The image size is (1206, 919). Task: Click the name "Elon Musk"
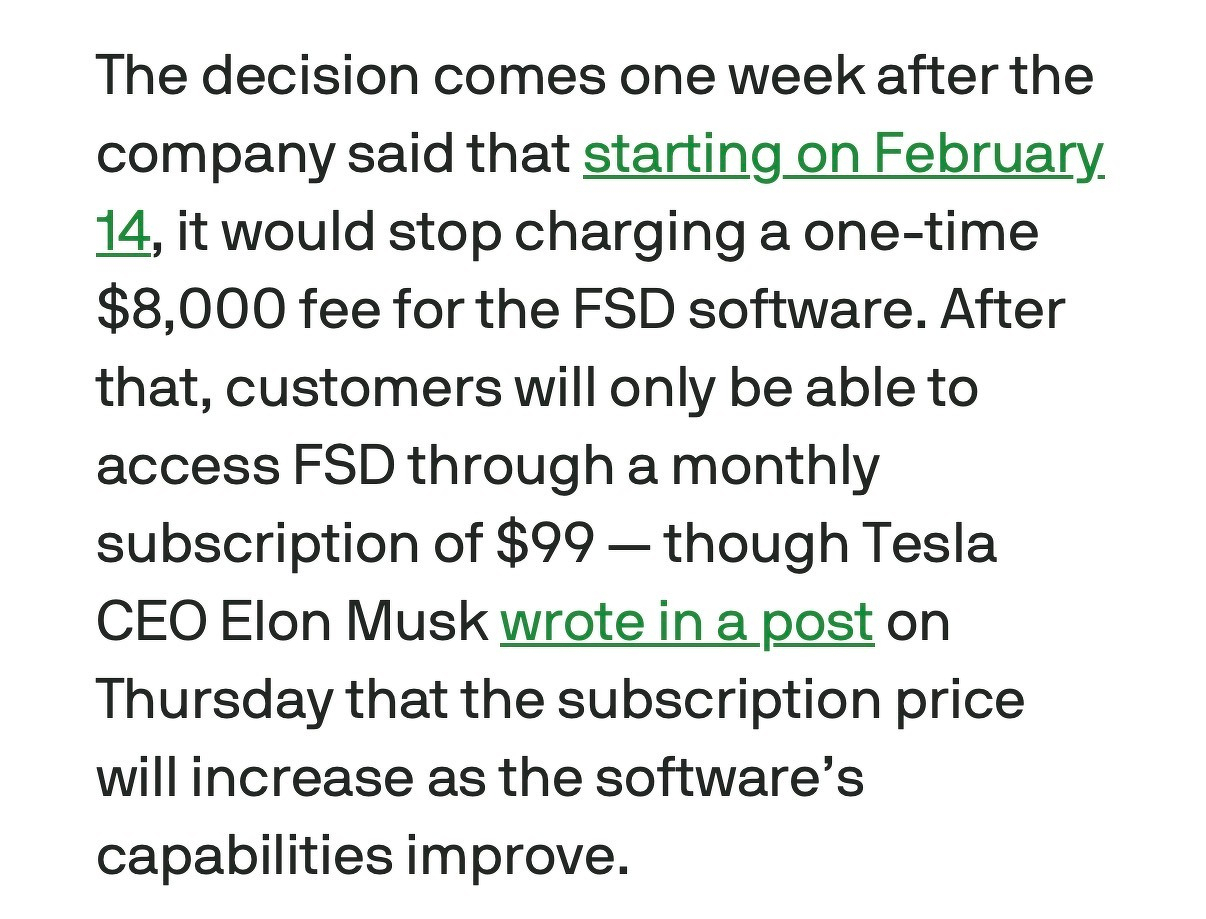tap(353, 622)
